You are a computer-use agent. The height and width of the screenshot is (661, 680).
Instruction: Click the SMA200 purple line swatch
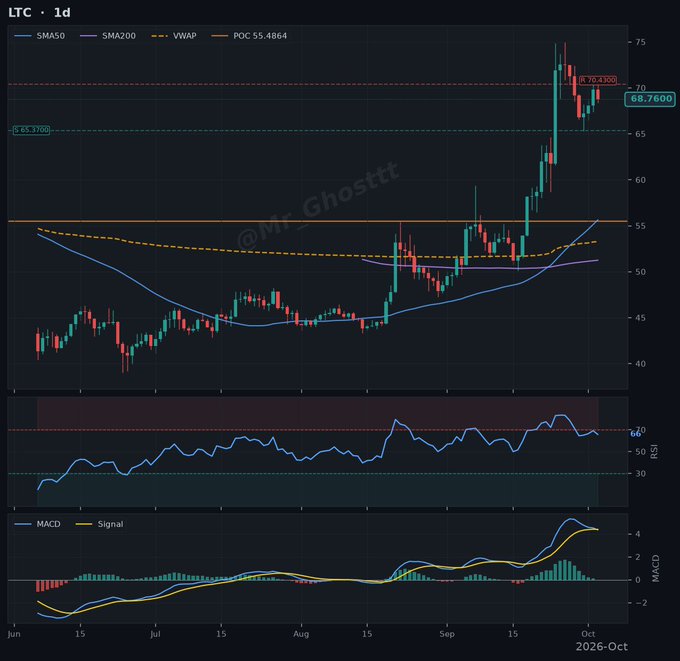[x=88, y=36]
